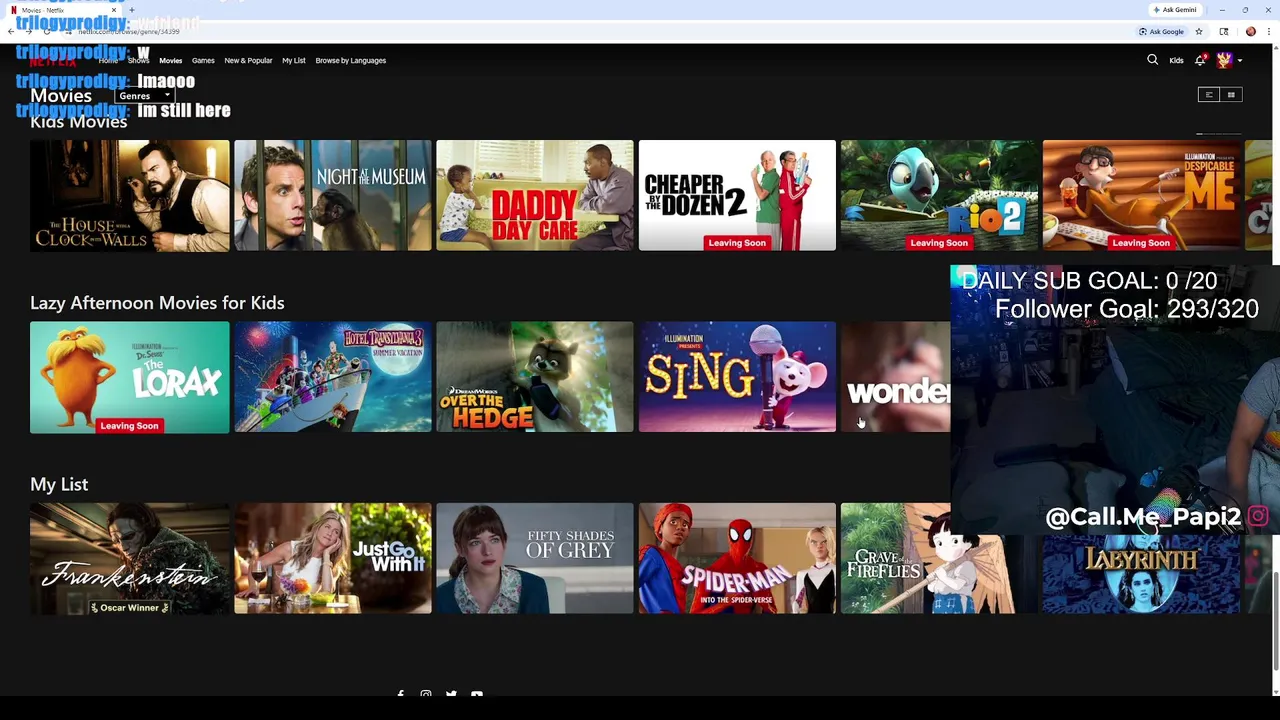Viewport: 1280px width, 720px height.
Task: Open My List in the navigation bar
Action: point(293,61)
